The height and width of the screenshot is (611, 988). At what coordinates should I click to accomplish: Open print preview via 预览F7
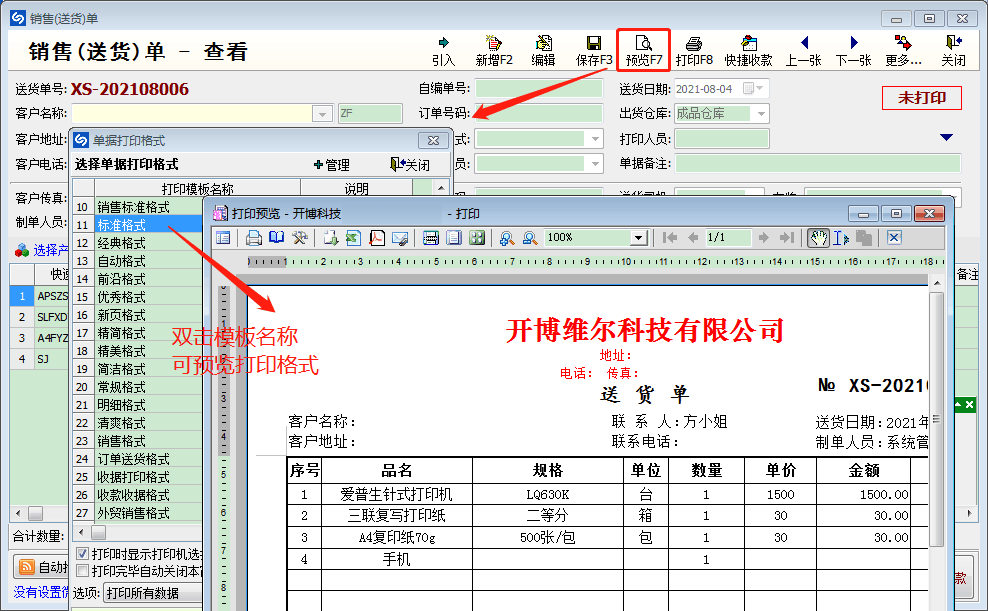[x=643, y=50]
